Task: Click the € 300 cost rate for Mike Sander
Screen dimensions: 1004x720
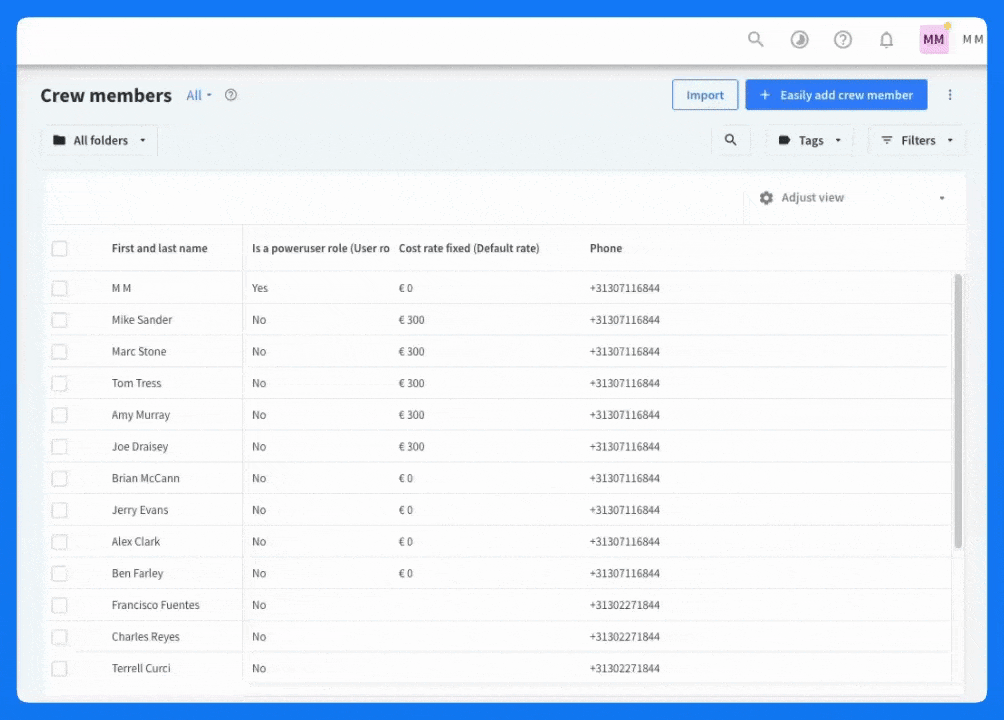Action: click(x=411, y=320)
